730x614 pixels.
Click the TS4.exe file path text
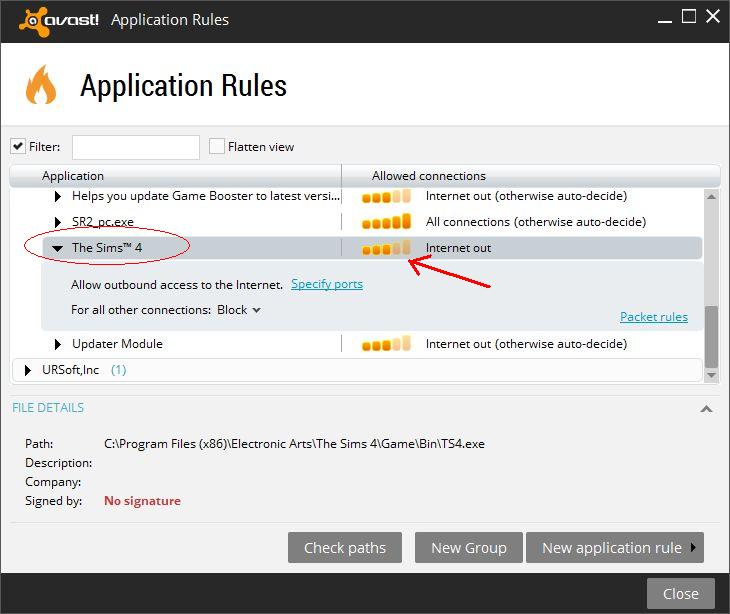[x=294, y=444]
